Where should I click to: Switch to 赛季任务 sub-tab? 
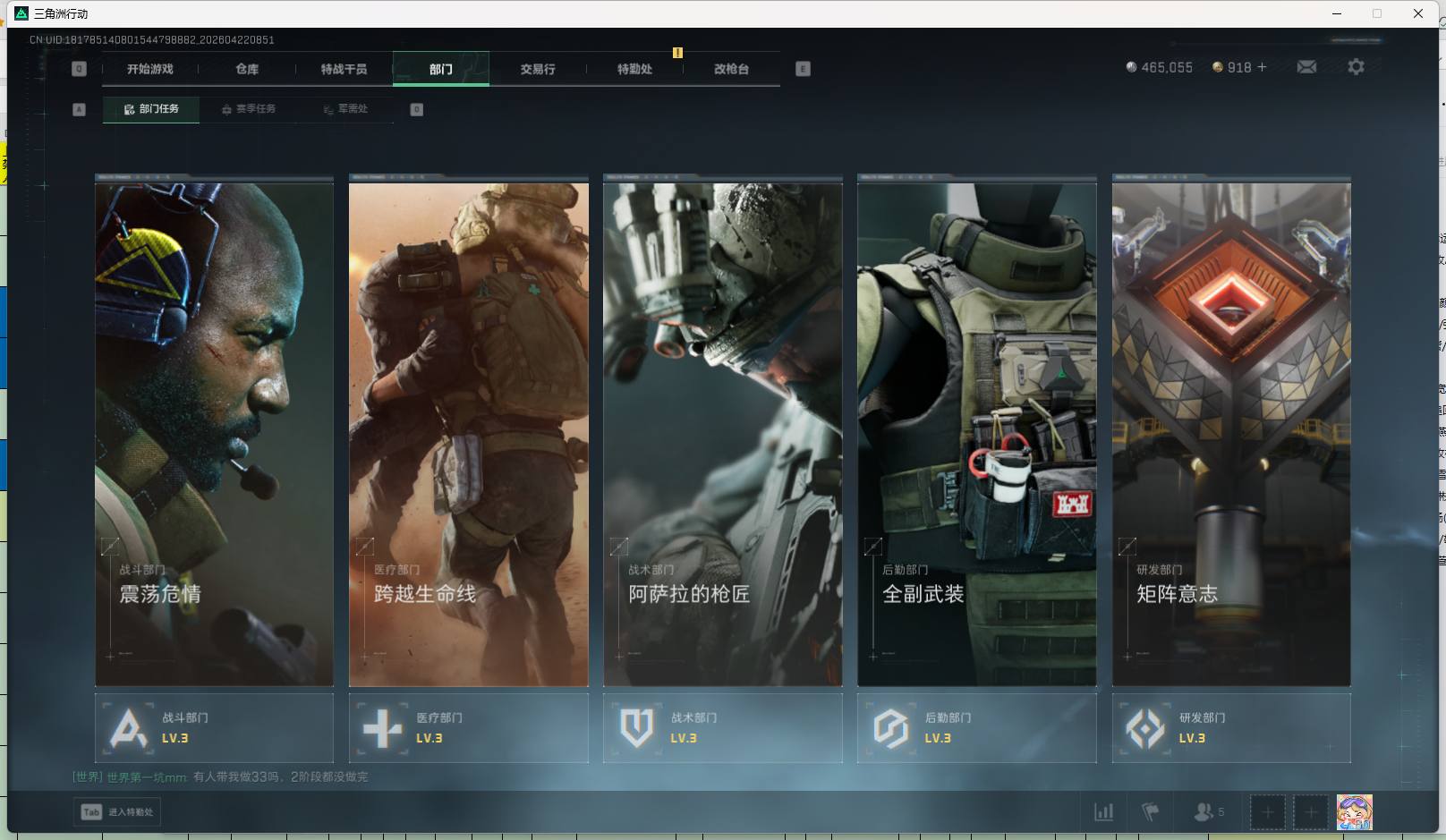pyautogui.click(x=249, y=109)
